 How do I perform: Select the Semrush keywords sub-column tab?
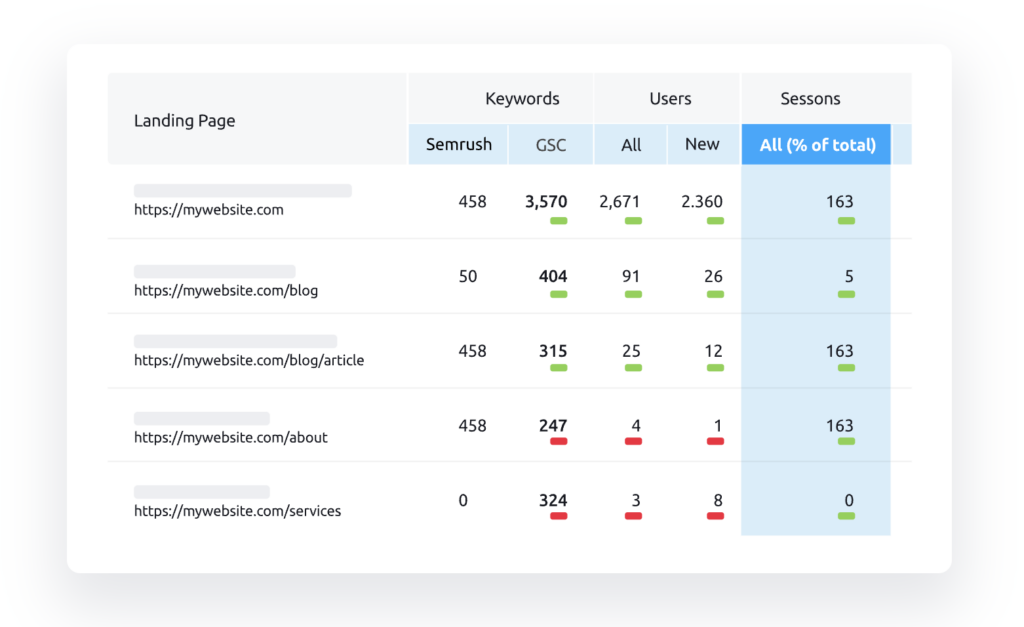pyautogui.click(x=459, y=144)
